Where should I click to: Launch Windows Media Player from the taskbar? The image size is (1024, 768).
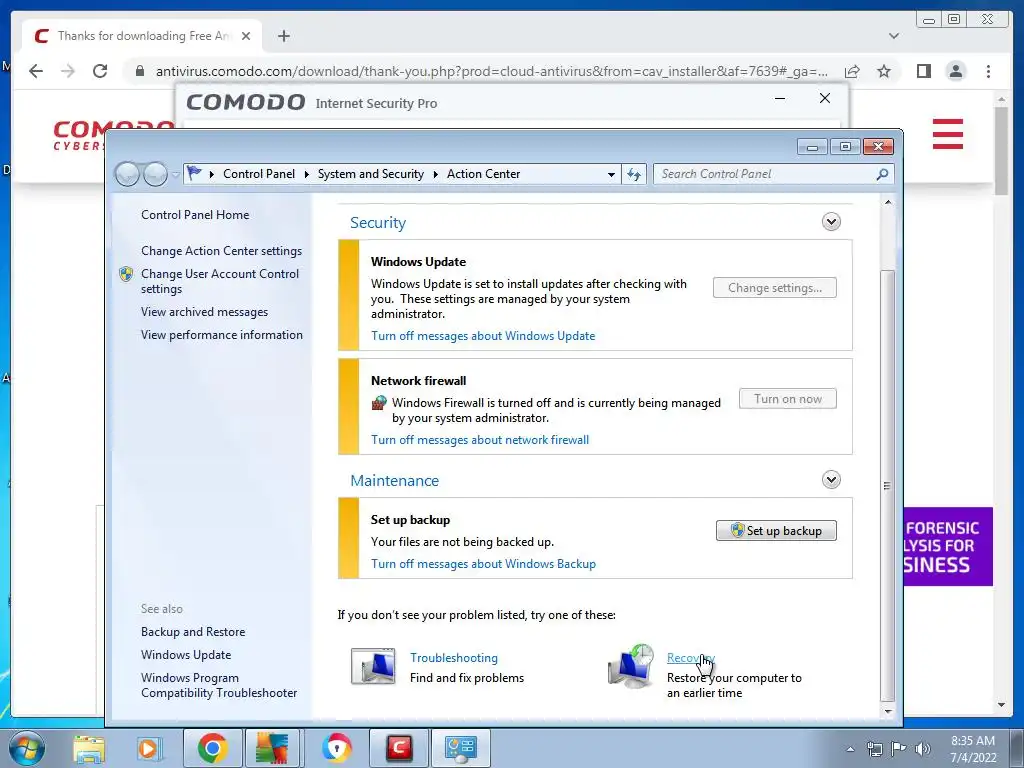pos(148,748)
